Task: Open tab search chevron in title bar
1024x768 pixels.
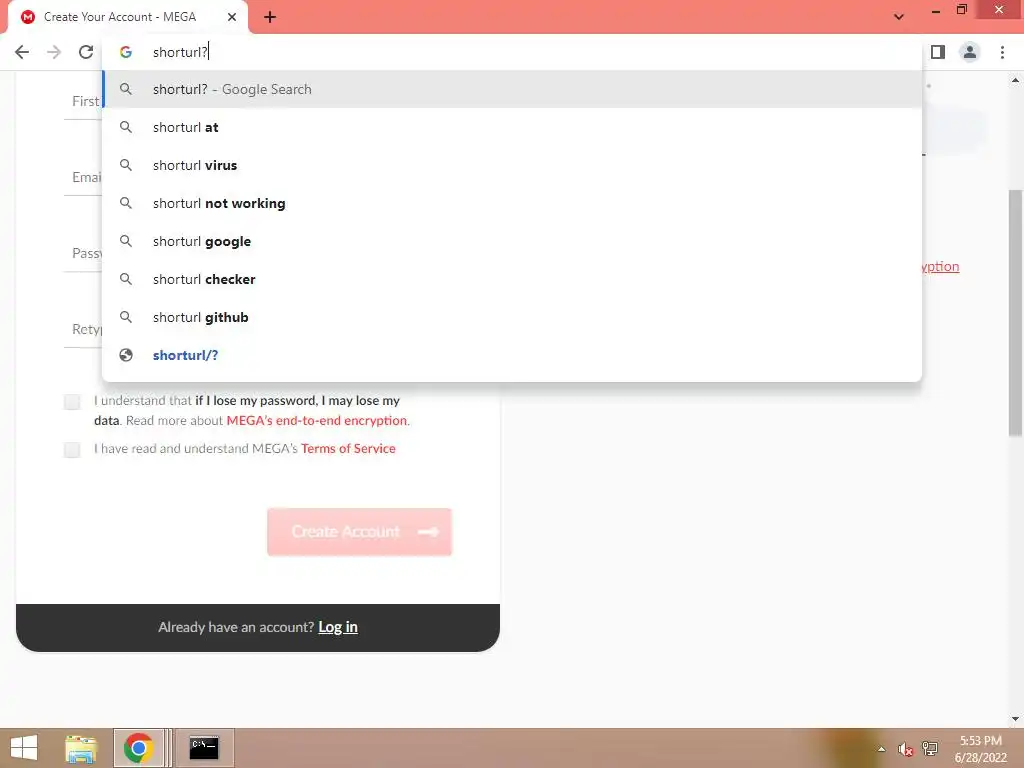Action: pyautogui.click(x=899, y=17)
